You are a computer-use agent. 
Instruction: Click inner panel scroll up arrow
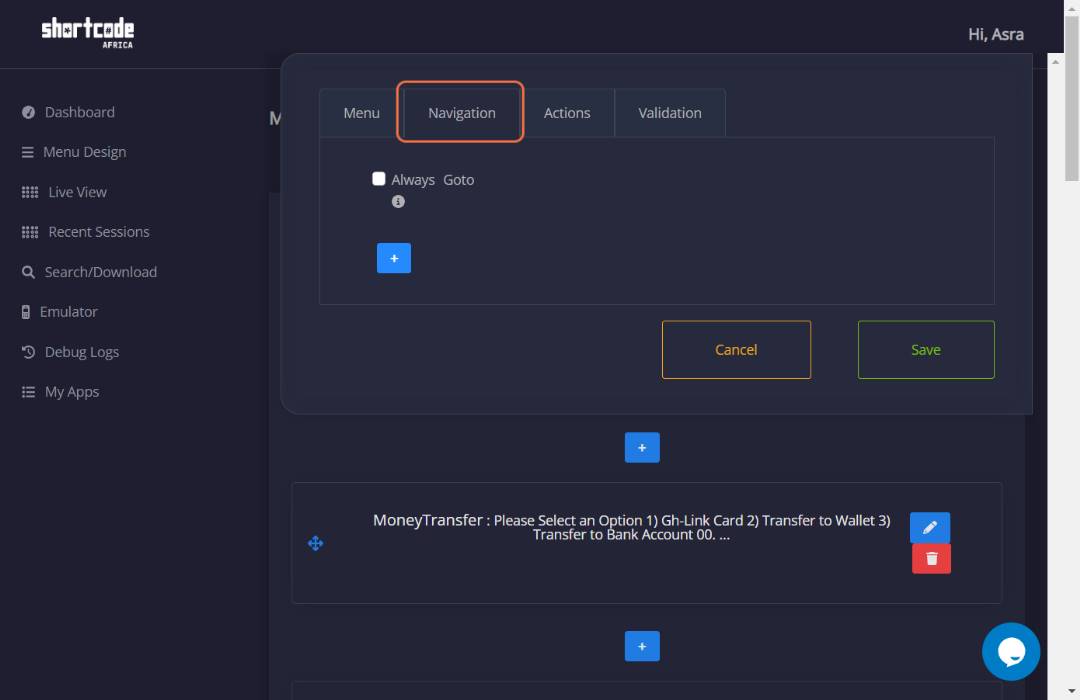click(x=1055, y=62)
